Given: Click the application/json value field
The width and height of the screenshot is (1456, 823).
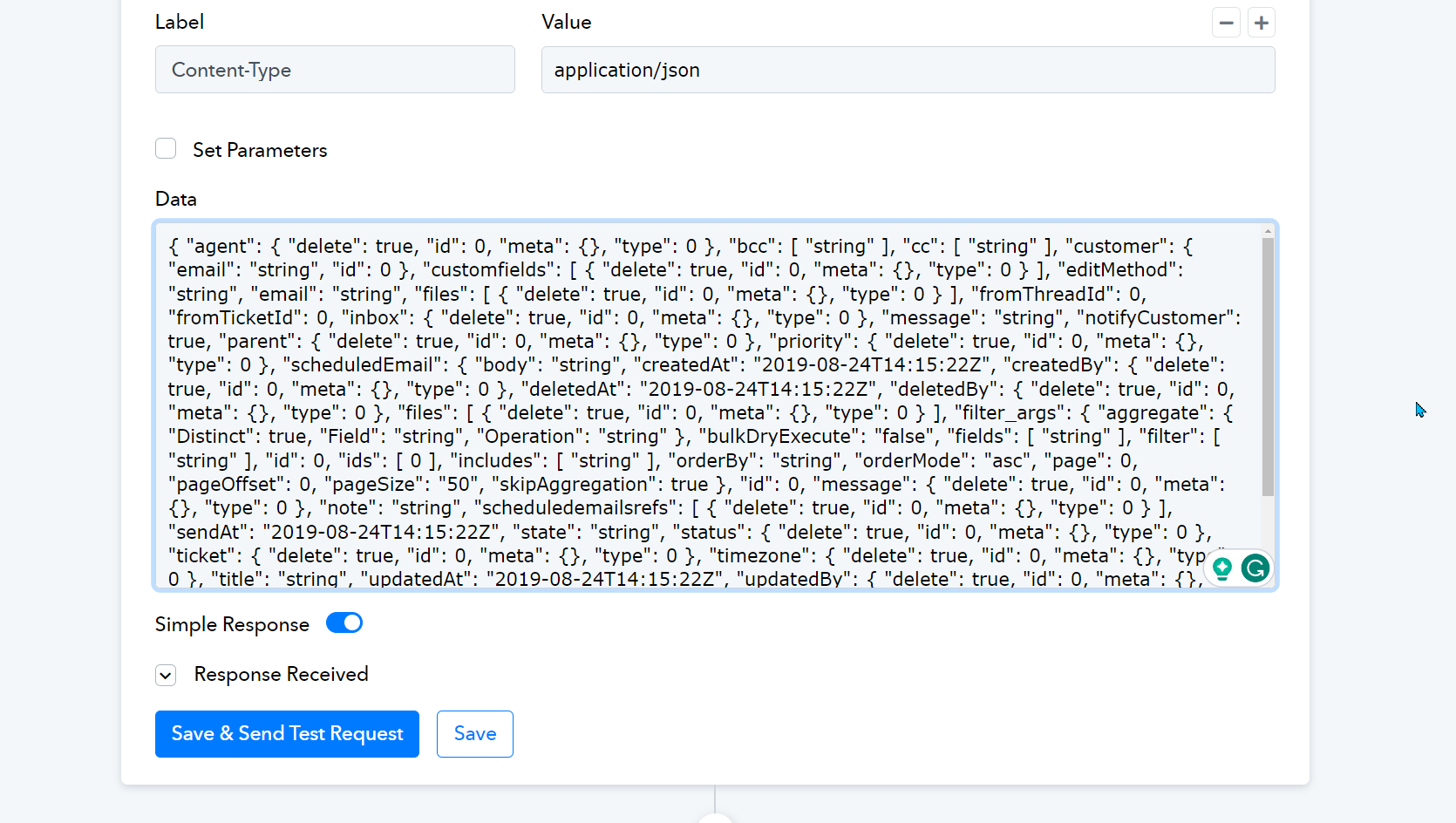Looking at the screenshot, I should [908, 70].
